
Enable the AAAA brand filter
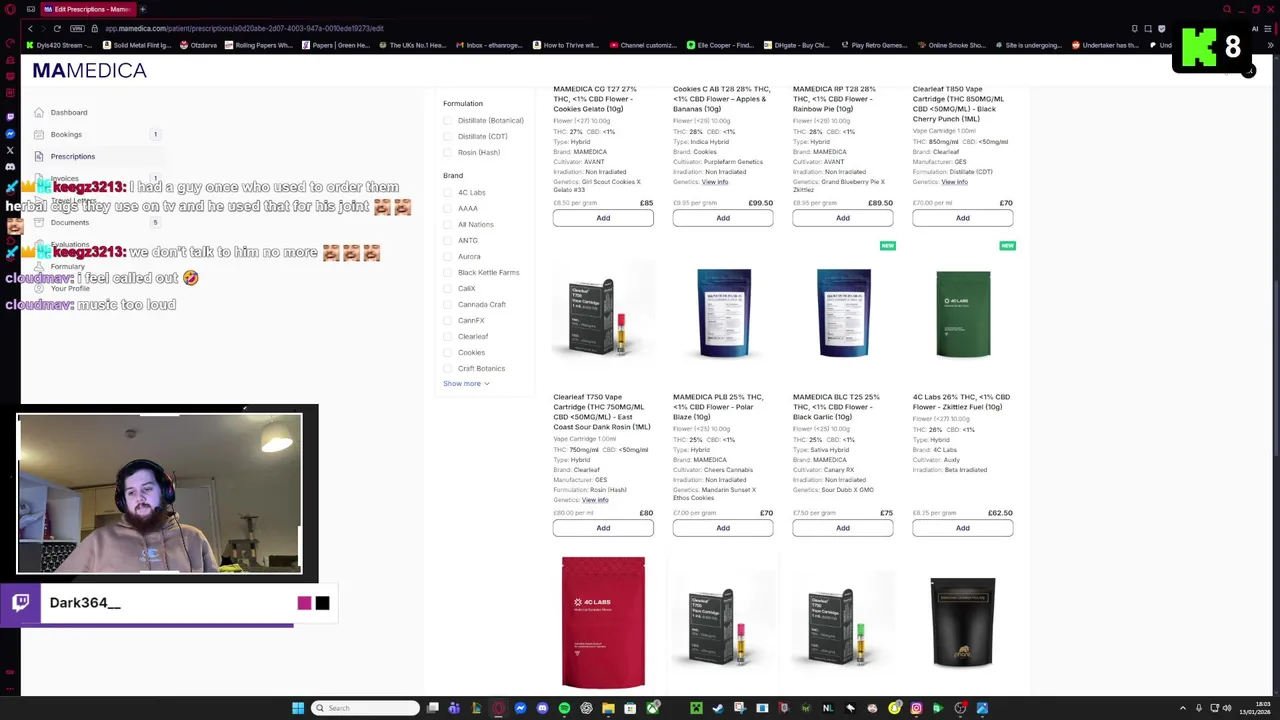pyautogui.click(x=448, y=208)
